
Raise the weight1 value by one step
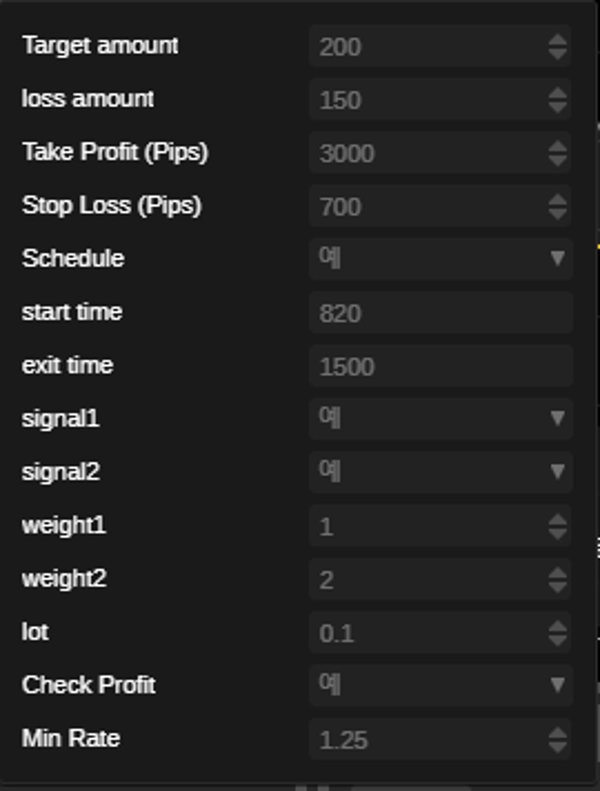click(x=557, y=520)
